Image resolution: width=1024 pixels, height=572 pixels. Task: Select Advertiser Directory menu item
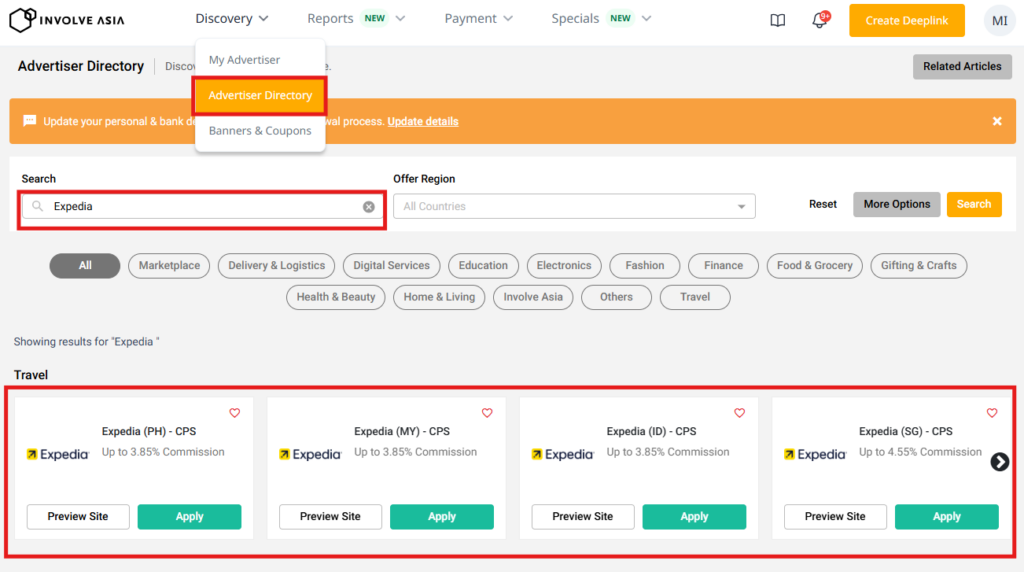point(260,95)
